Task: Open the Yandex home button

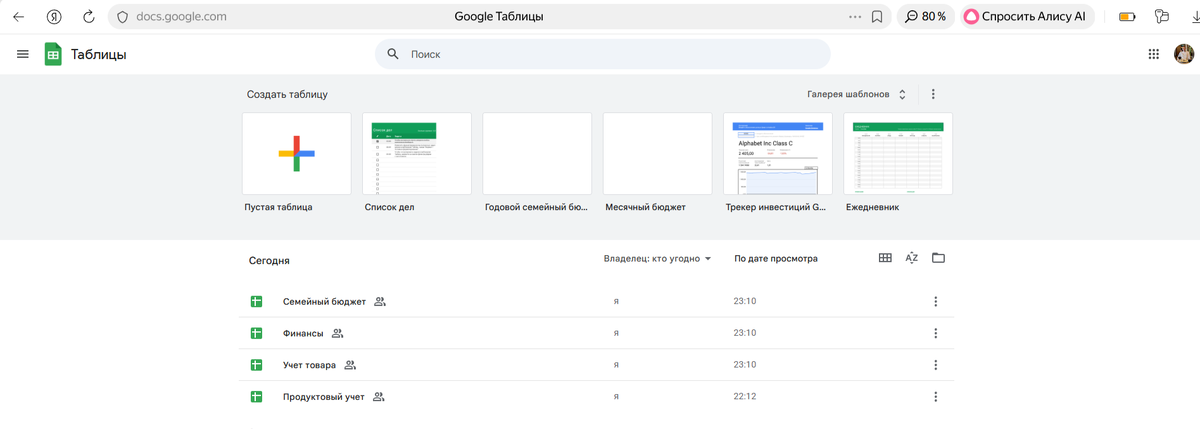Action: 55,17
